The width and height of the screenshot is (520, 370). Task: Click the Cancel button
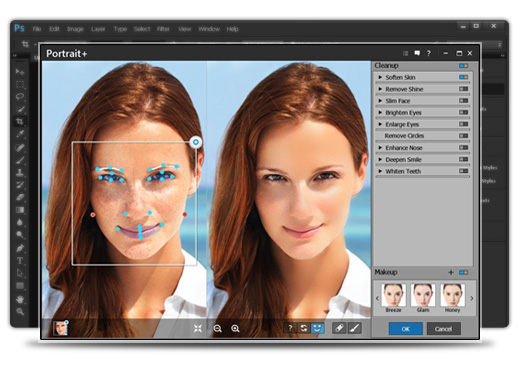coord(444,329)
